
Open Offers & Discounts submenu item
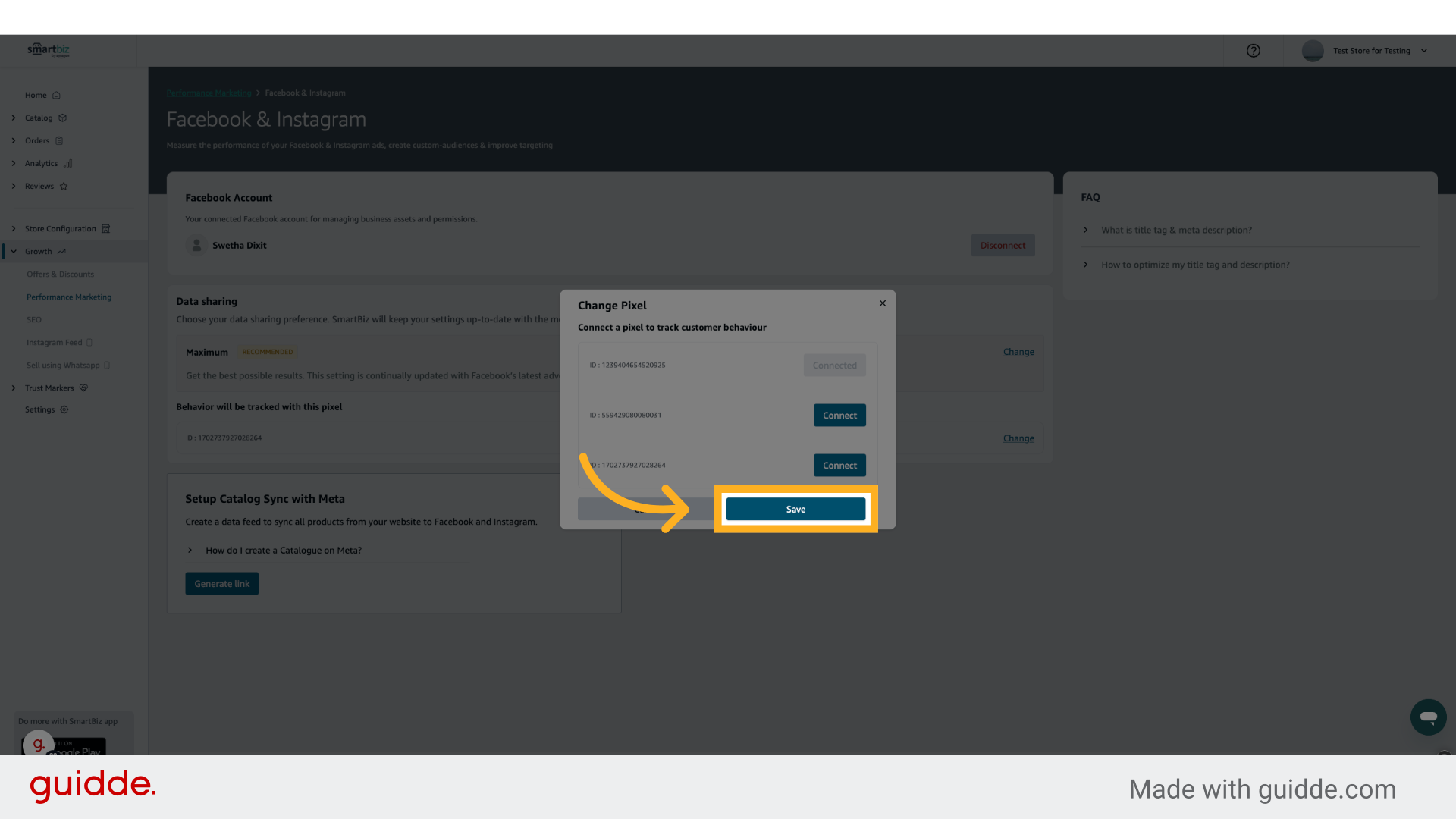point(61,275)
